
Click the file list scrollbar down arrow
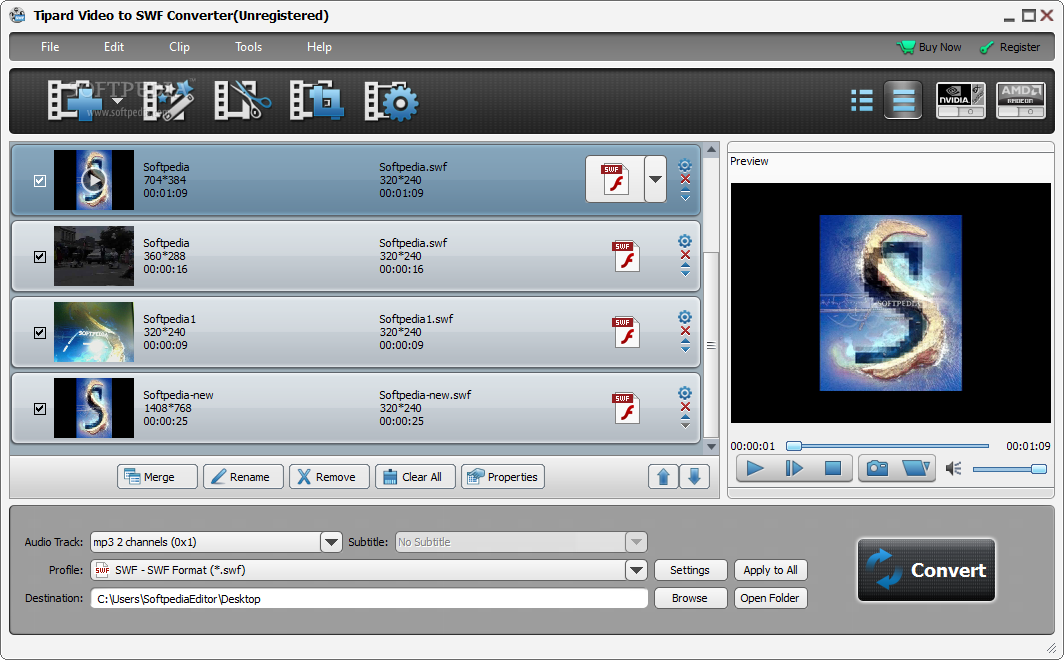click(711, 446)
